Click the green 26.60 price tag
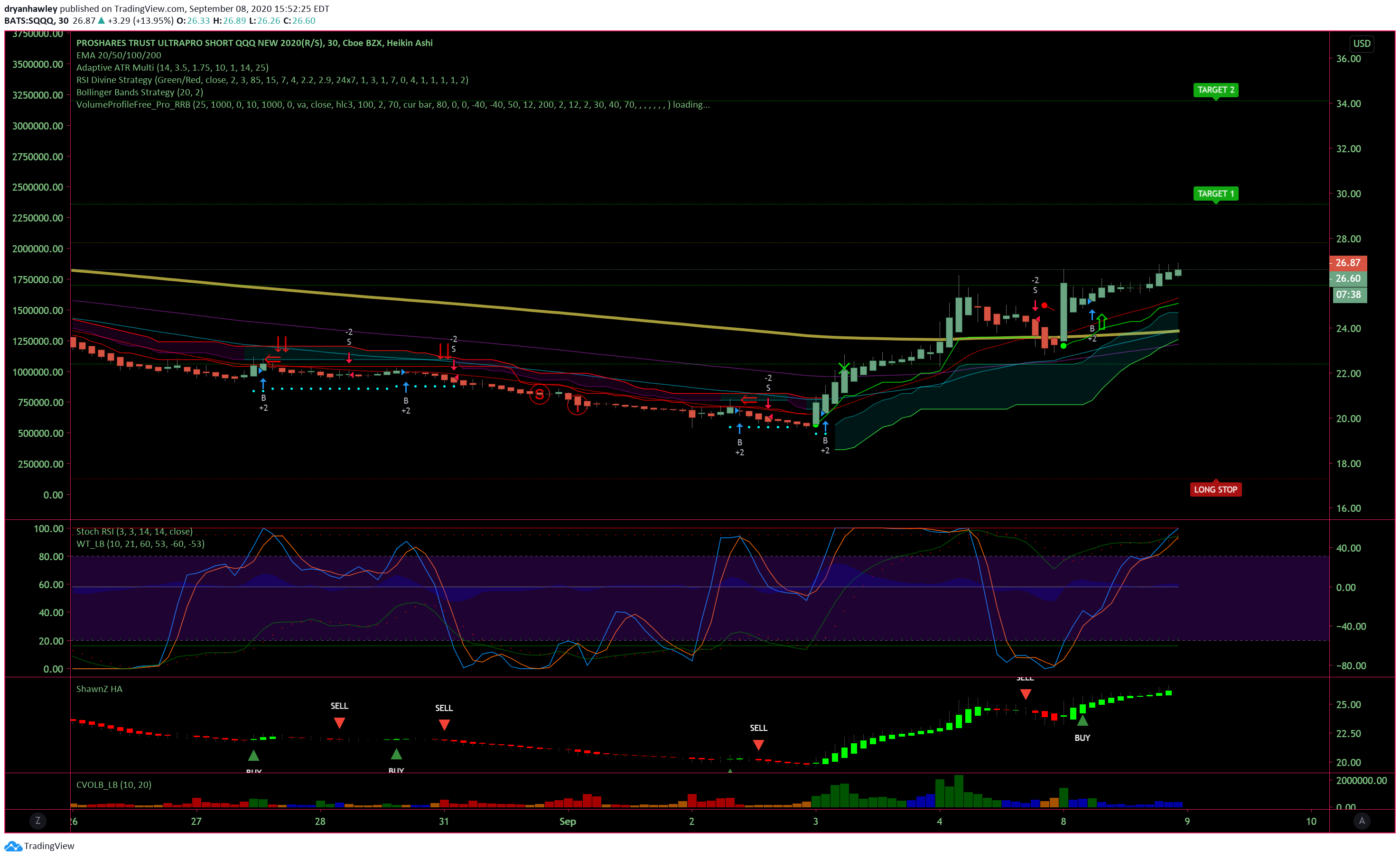This screenshot has height=859, width=1400. coord(1347,278)
